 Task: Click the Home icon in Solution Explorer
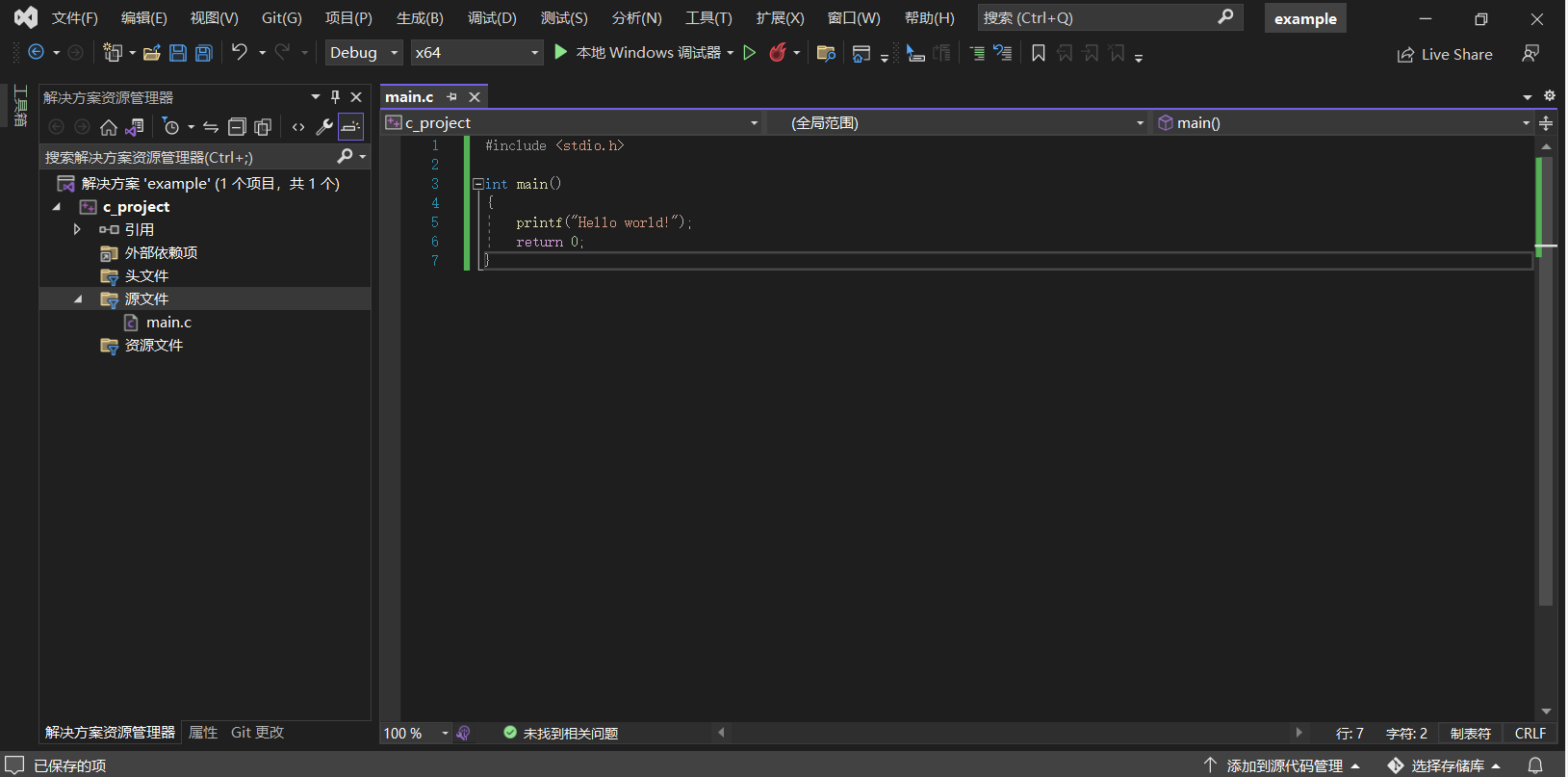click(109, 127)
